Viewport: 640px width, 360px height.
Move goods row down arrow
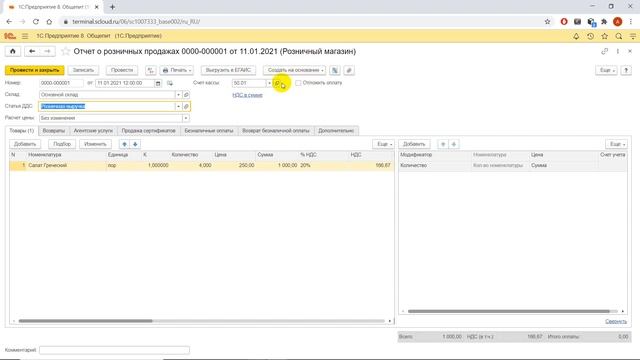pyautogui.click(x=135, y=144)
